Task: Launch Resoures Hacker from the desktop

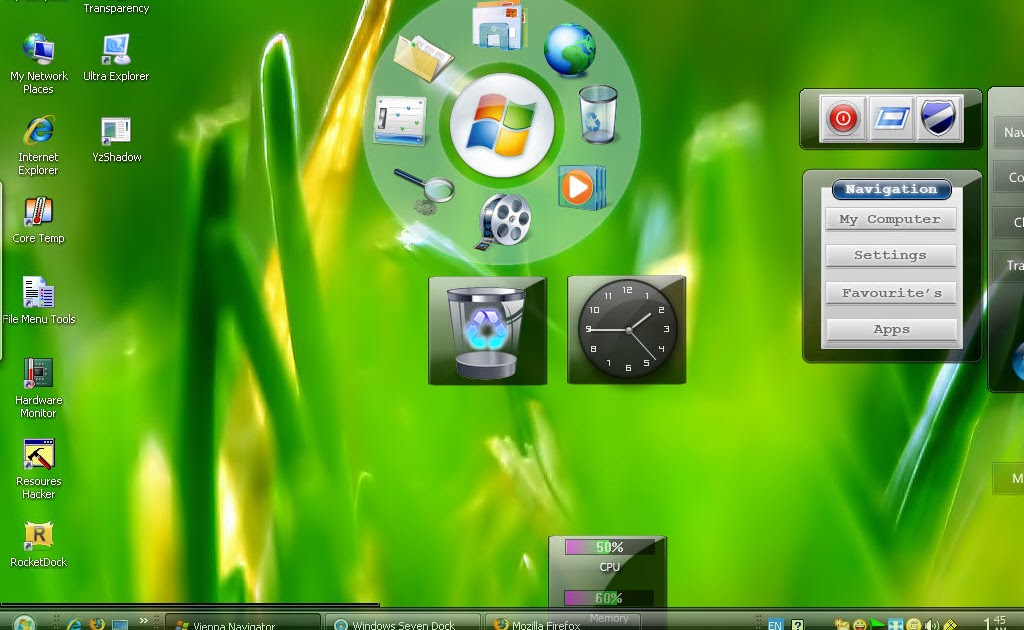Action: pos(39,469)
